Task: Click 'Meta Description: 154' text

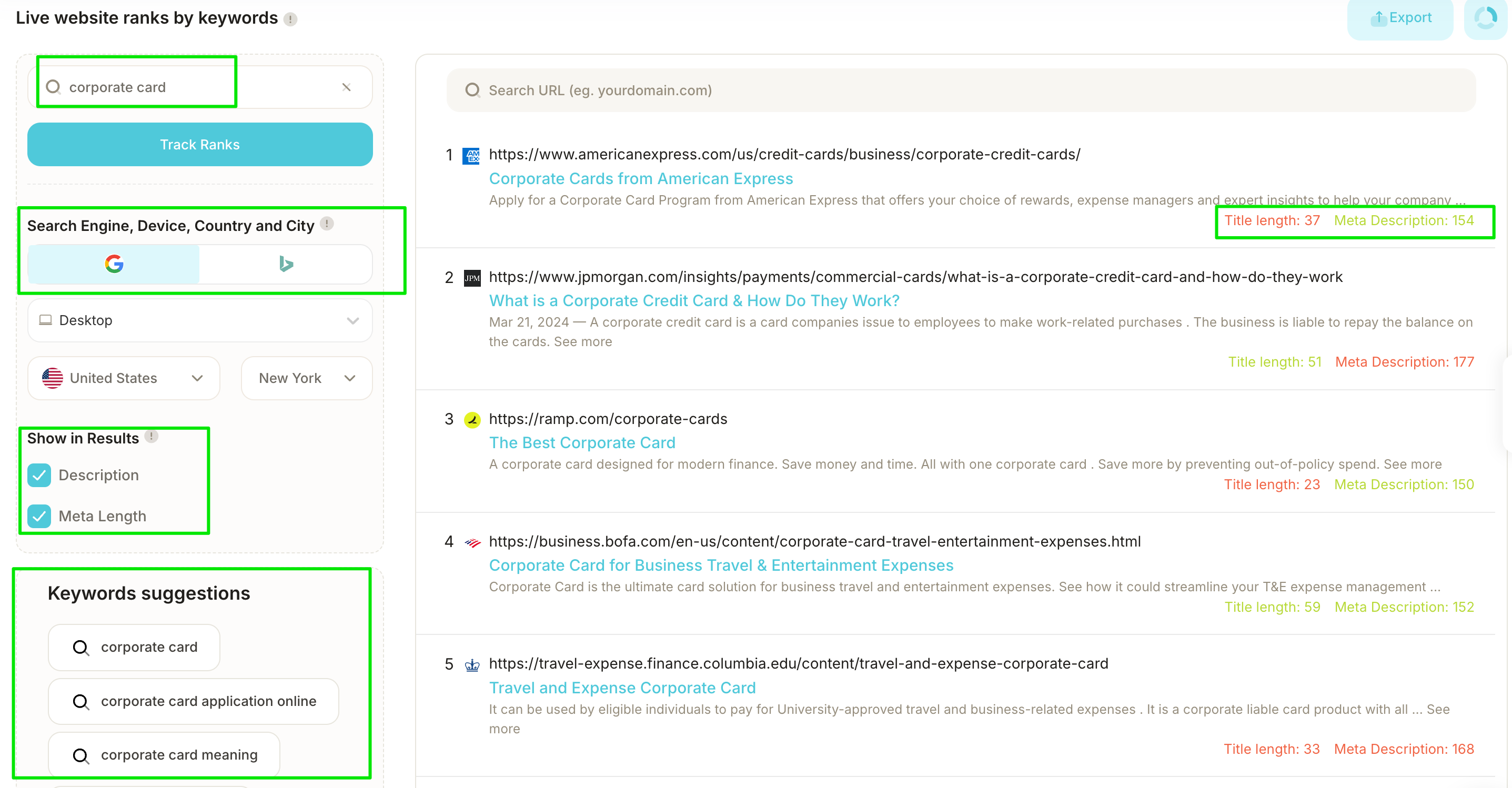Action: pyautogui.click(x=1404, y=220)
